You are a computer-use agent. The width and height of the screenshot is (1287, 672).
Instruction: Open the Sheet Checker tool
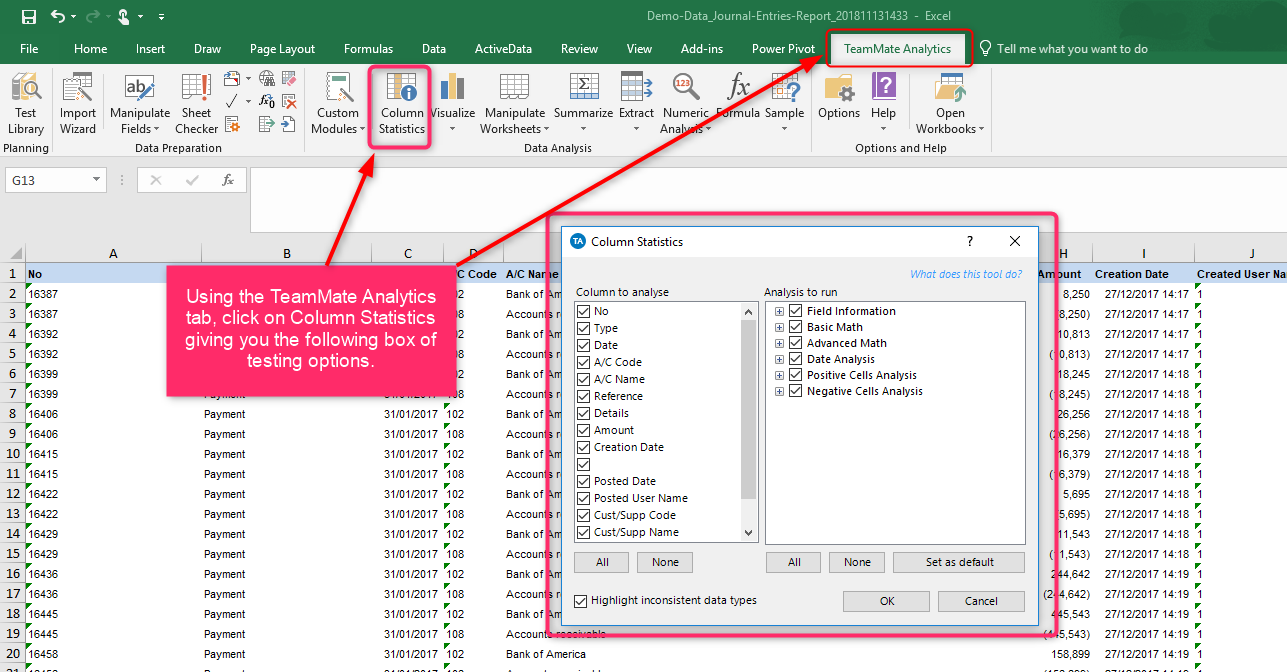pyautogui.click(x=196, y=104)
